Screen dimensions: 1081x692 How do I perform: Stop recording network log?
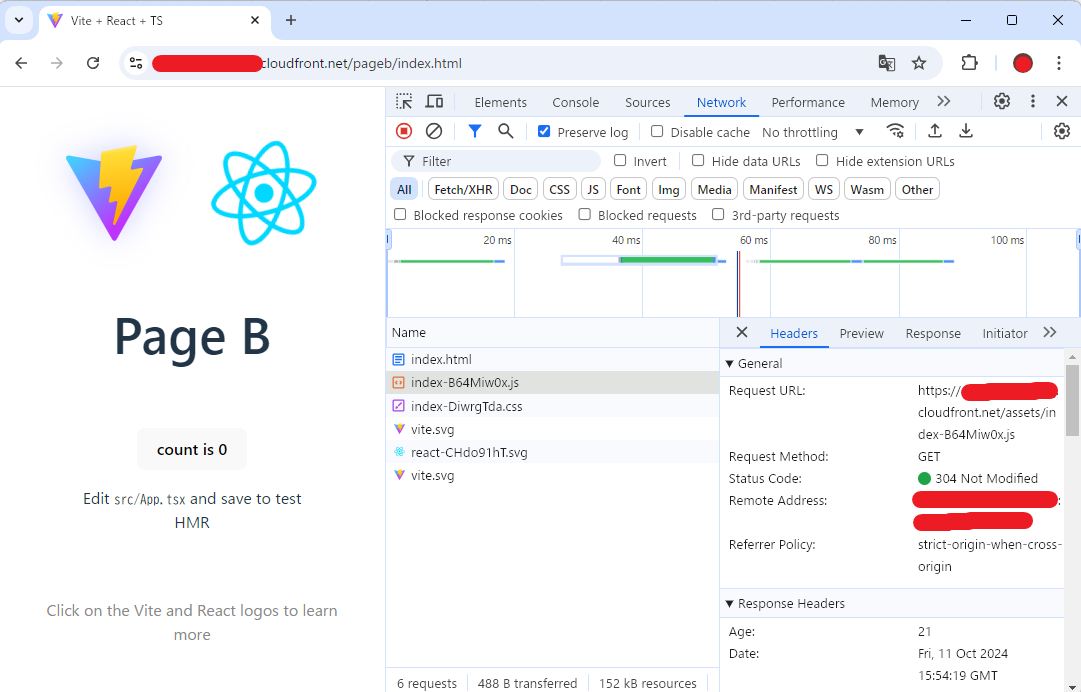coord(404,131)
